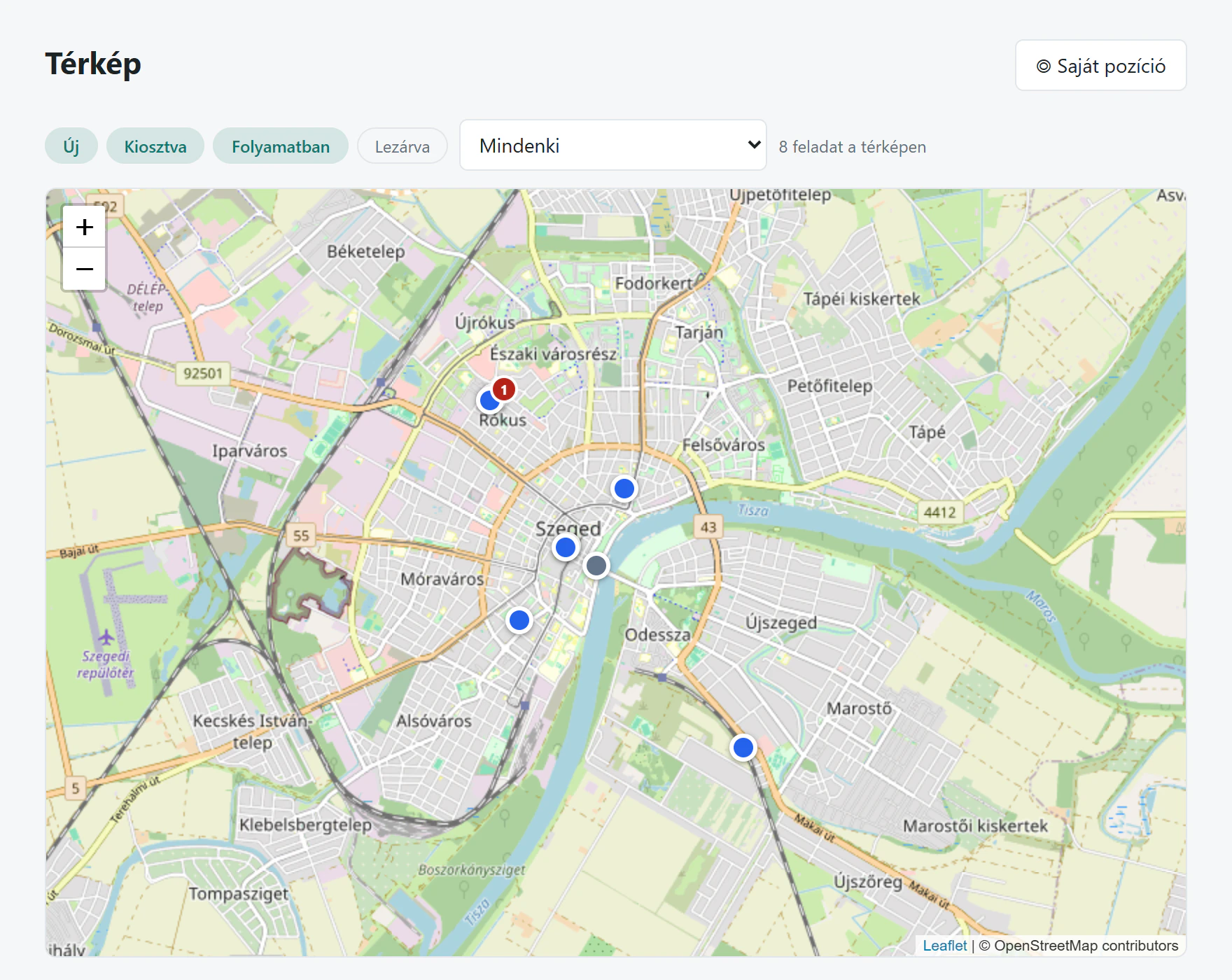Click the Újszeged district label on map
Screen dimensions: 1232x980
tap(781, 622)
